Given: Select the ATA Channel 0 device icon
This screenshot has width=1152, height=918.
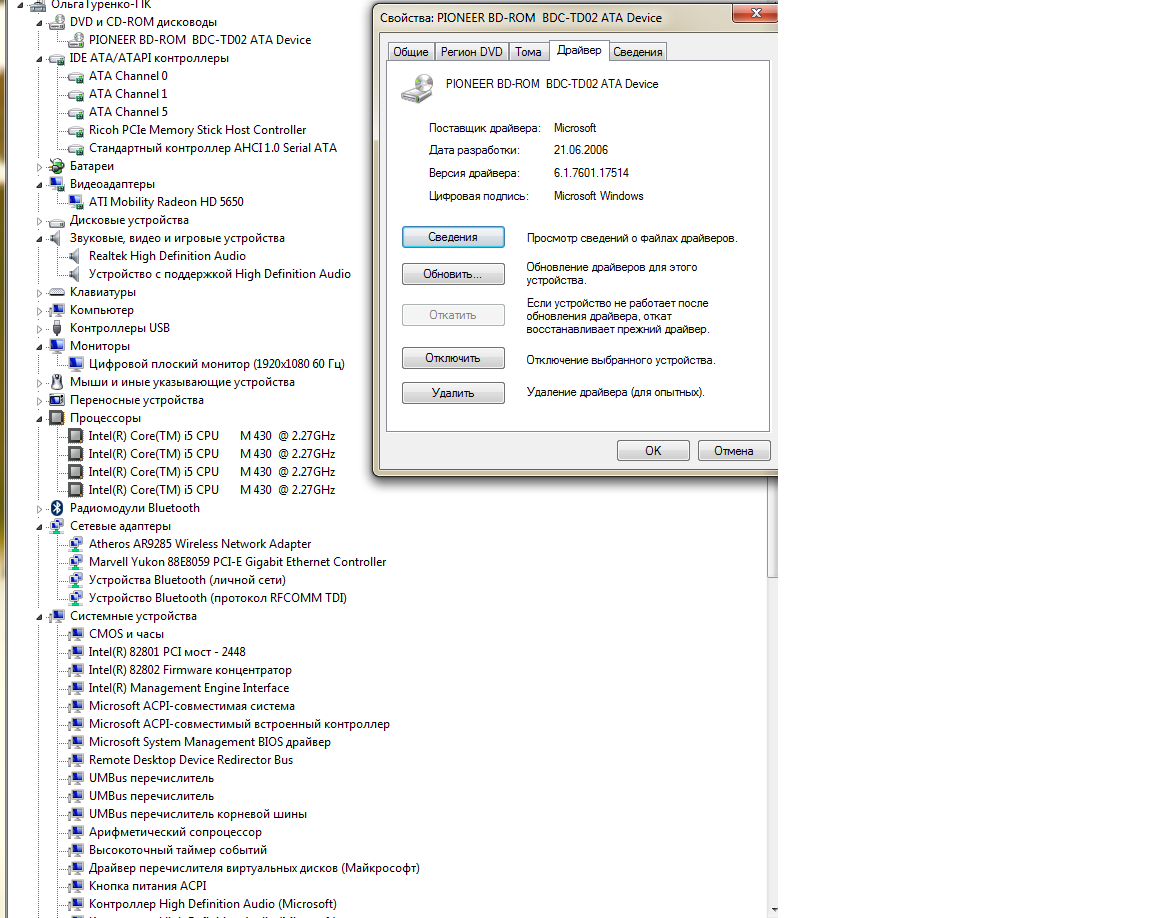Looking at the screenshot, I should tap(76, 76).
